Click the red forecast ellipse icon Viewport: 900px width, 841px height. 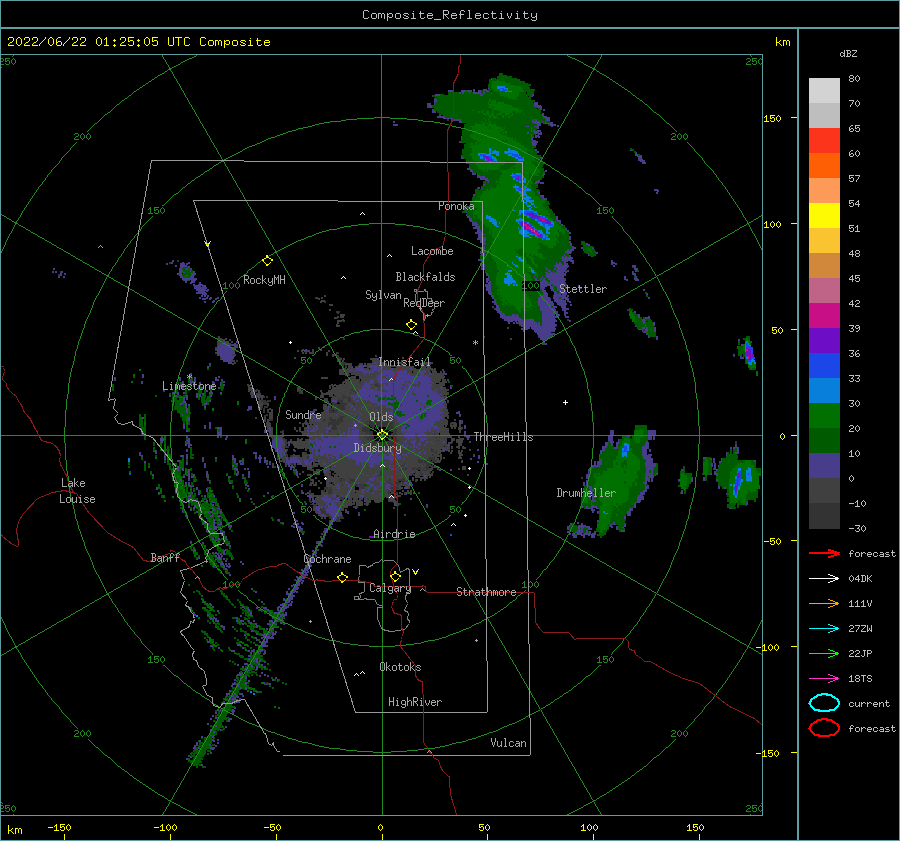click(x=824, y=728)
